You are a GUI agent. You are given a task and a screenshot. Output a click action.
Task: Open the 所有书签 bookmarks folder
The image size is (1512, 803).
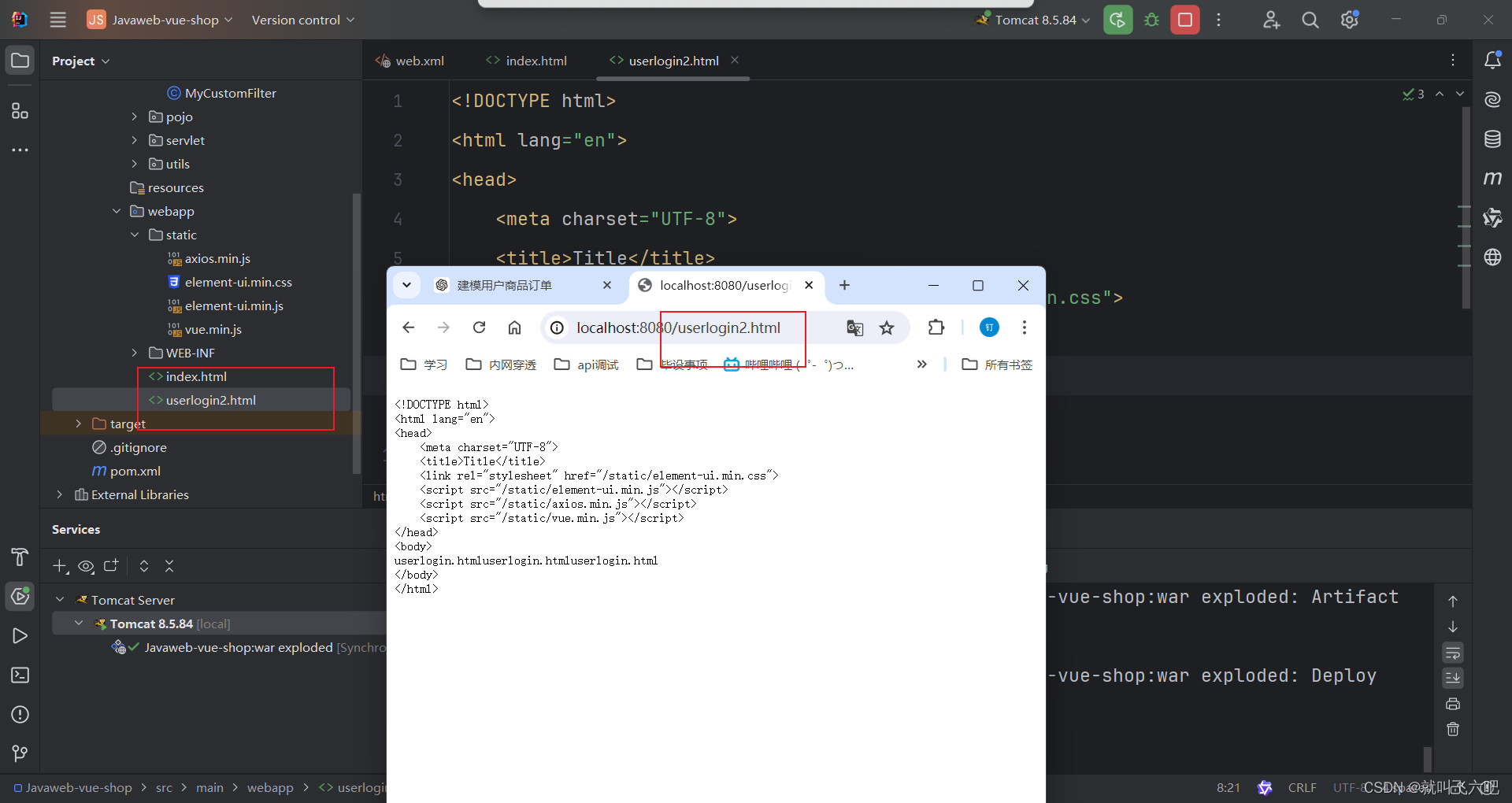(x=998, y=364)
